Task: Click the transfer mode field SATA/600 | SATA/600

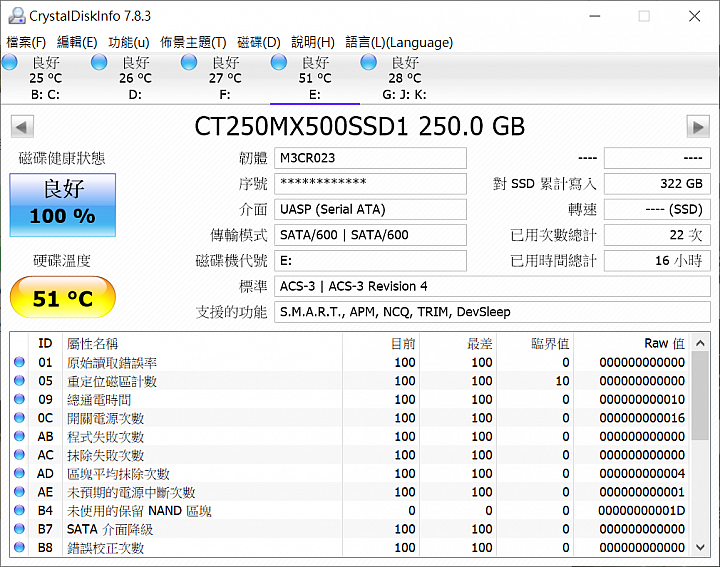Action: (371, 235)
